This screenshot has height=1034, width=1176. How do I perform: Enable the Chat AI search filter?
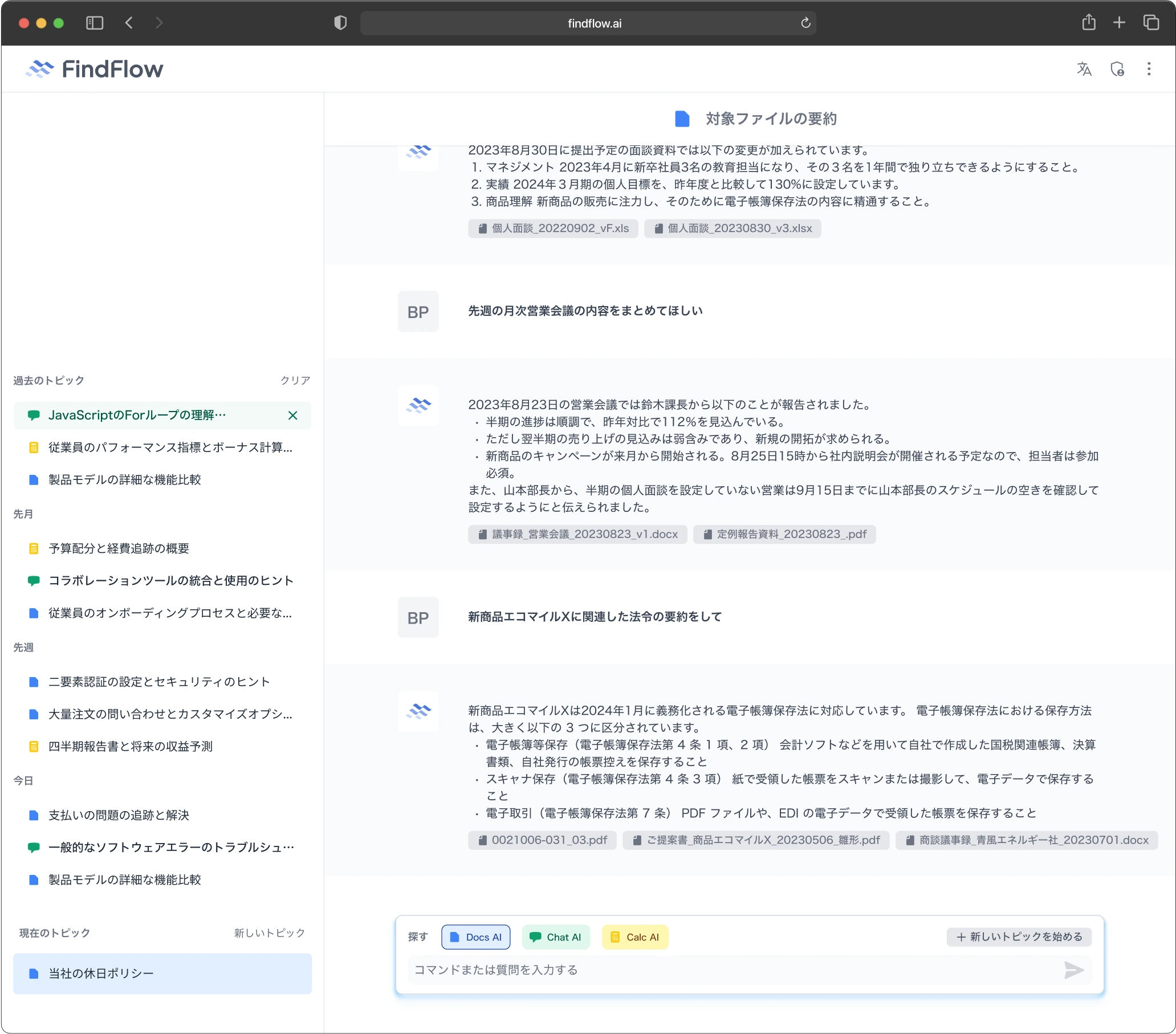click(555, 936)
